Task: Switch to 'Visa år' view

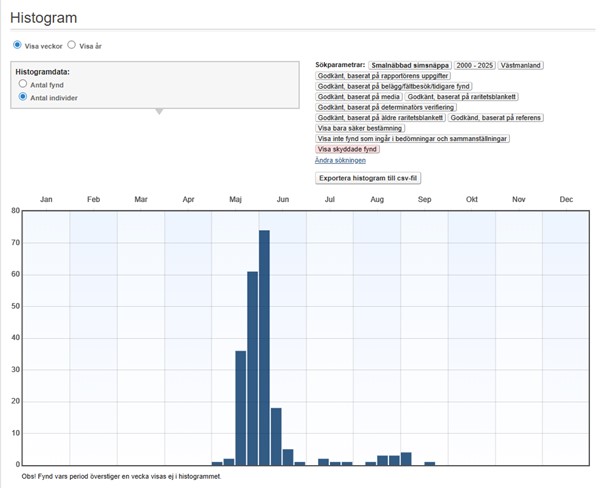Action: click(x=72, y=45)
